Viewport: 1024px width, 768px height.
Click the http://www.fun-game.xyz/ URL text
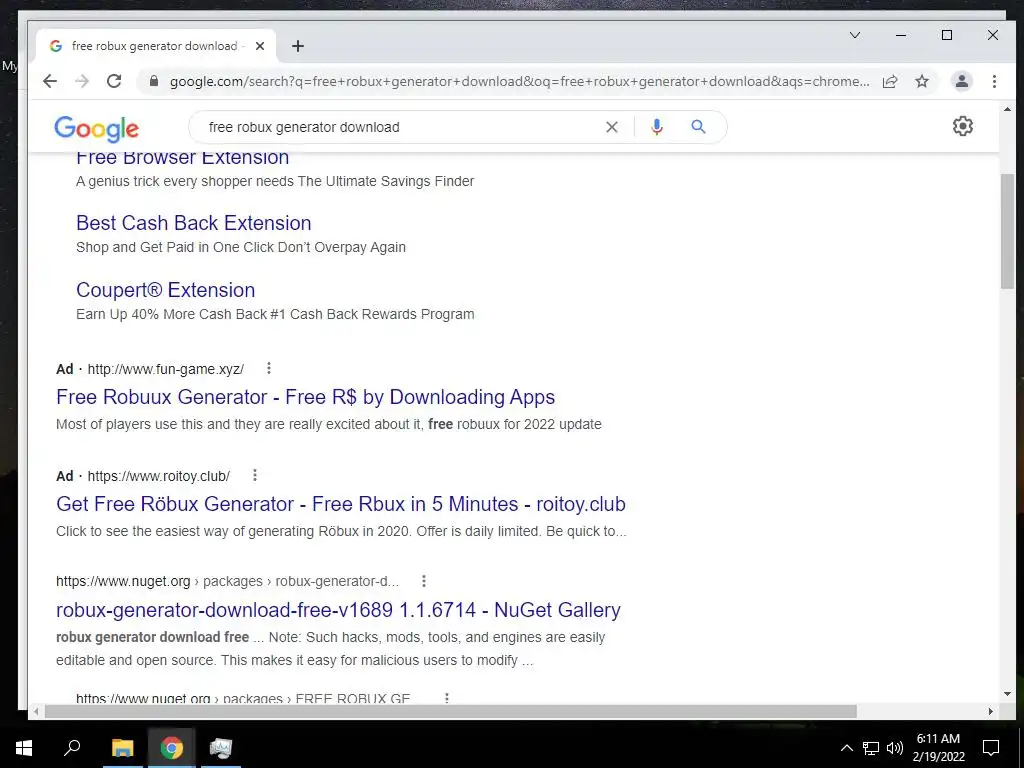[166, 369]
